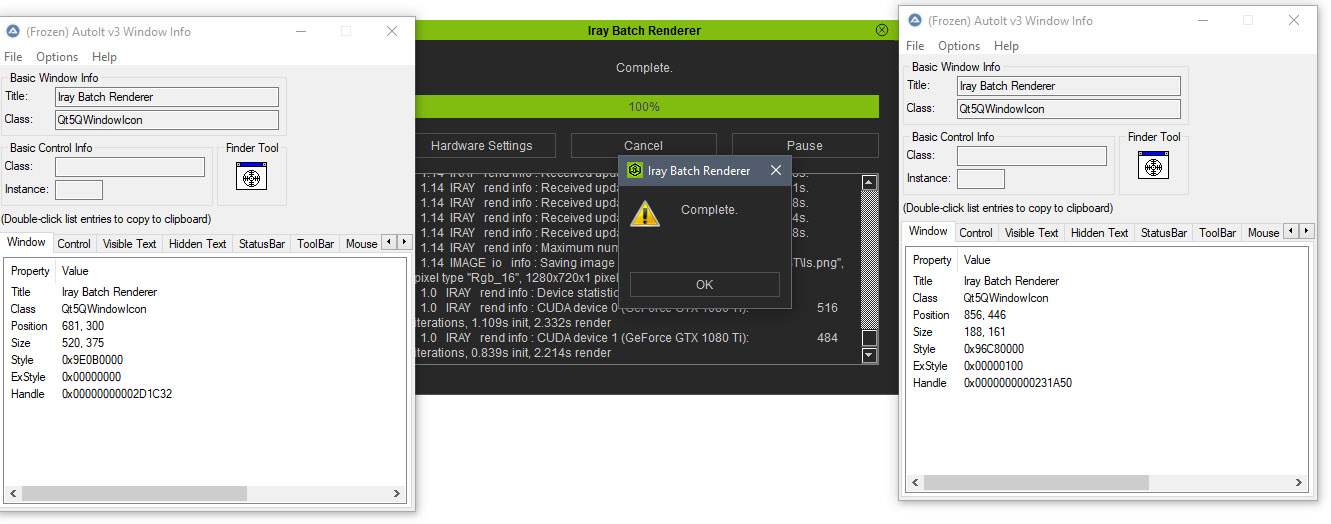Select Window tab in left AutoIt window

27,242
